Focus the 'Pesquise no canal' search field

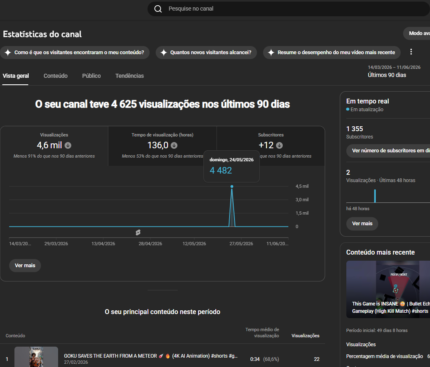point(289,9)
